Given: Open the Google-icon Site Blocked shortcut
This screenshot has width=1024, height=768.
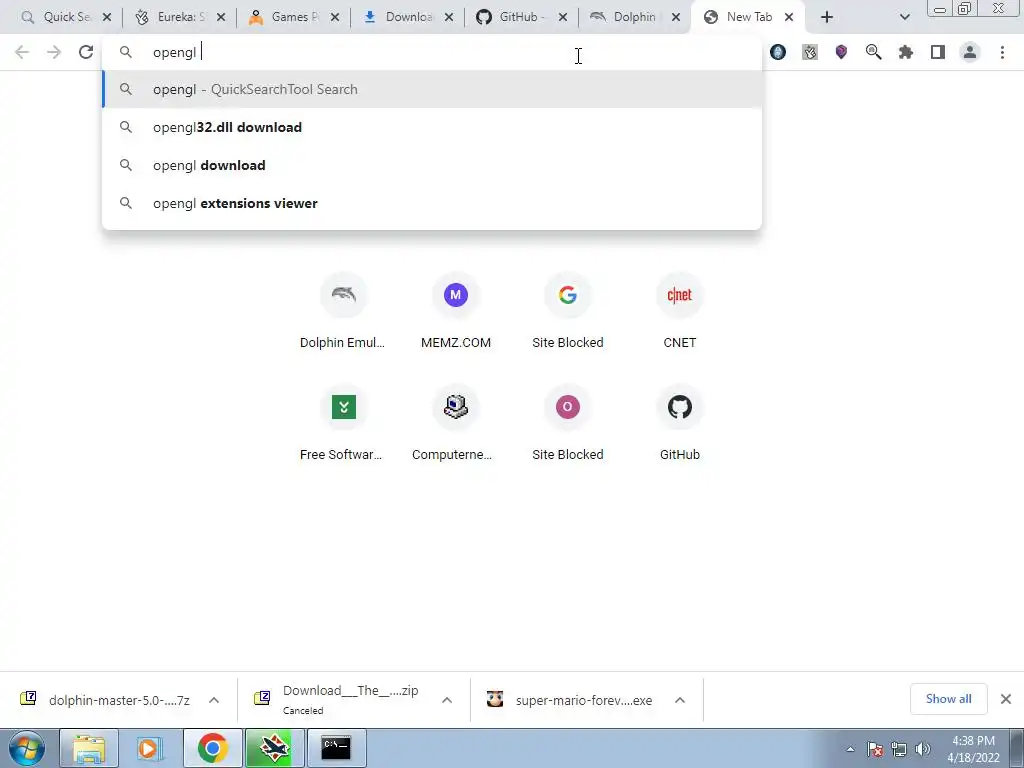Looking at the screenshot, I should point(568,313).
